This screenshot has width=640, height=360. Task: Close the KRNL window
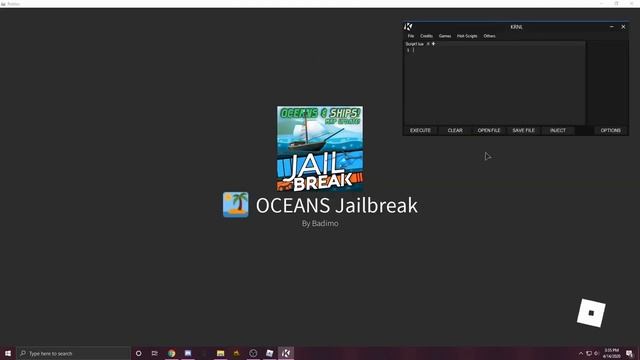pyautogui.click(x=623, y=27)
